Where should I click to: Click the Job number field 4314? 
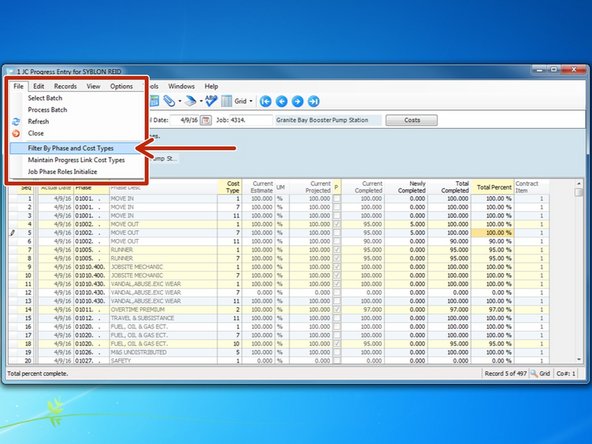[251, 120]
